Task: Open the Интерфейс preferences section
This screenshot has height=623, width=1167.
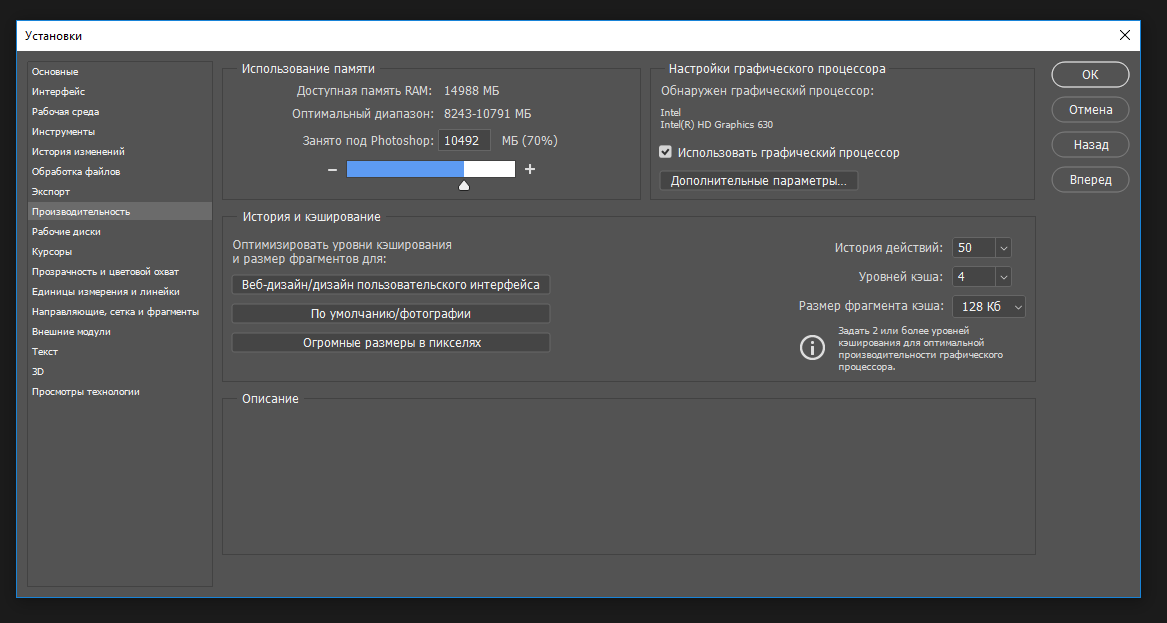Action: coord(120,92)
